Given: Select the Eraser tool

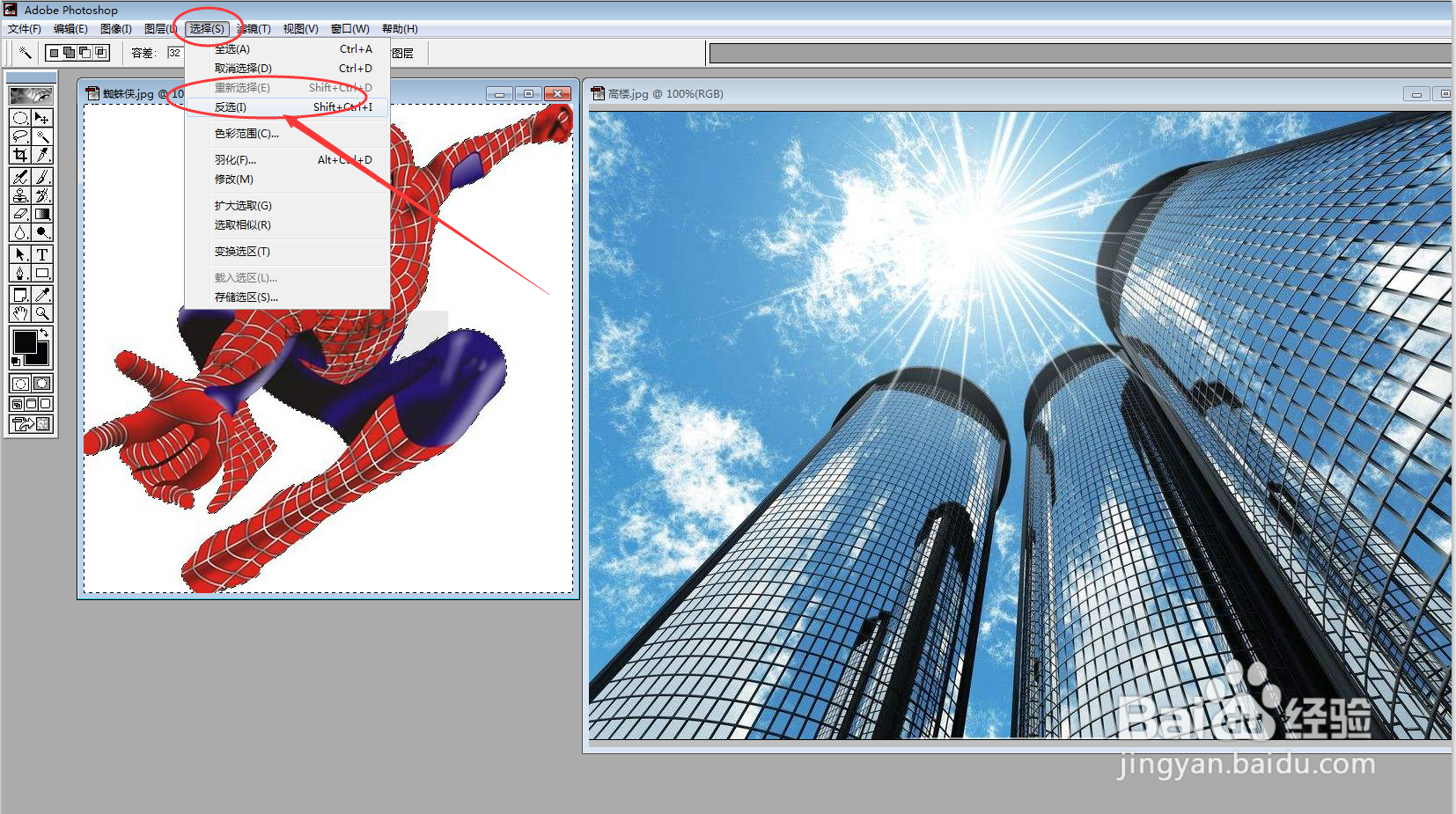Looking at the screenshot, I should coord(20,214).
